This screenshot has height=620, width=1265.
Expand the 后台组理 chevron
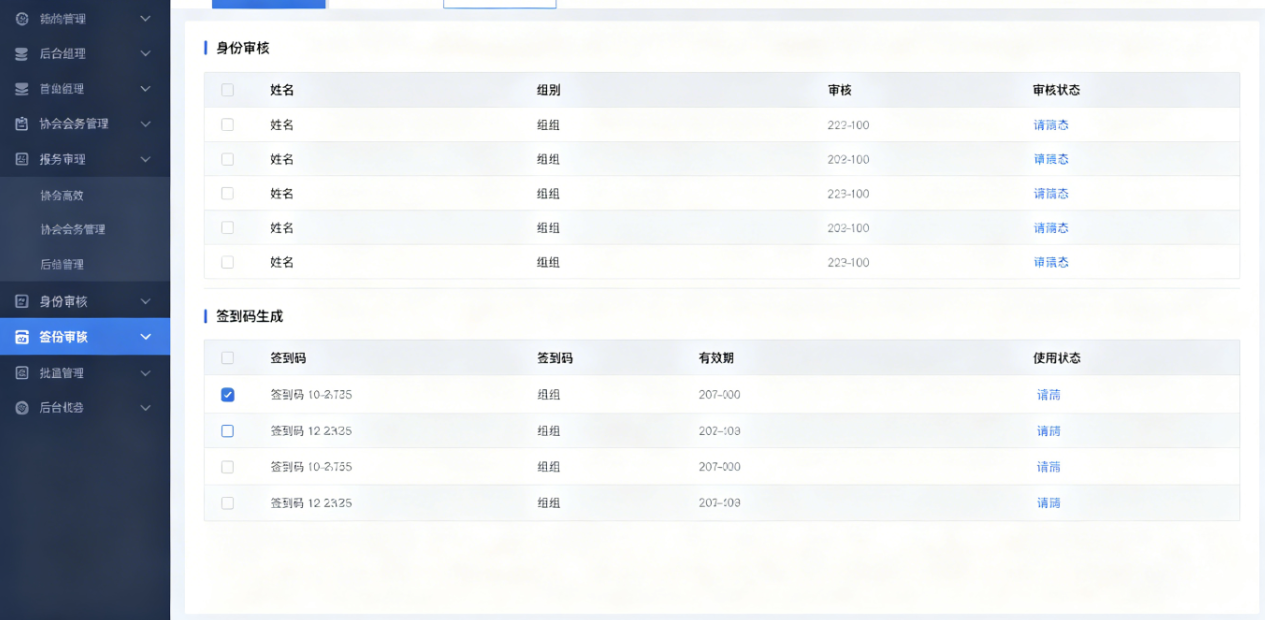145,54
